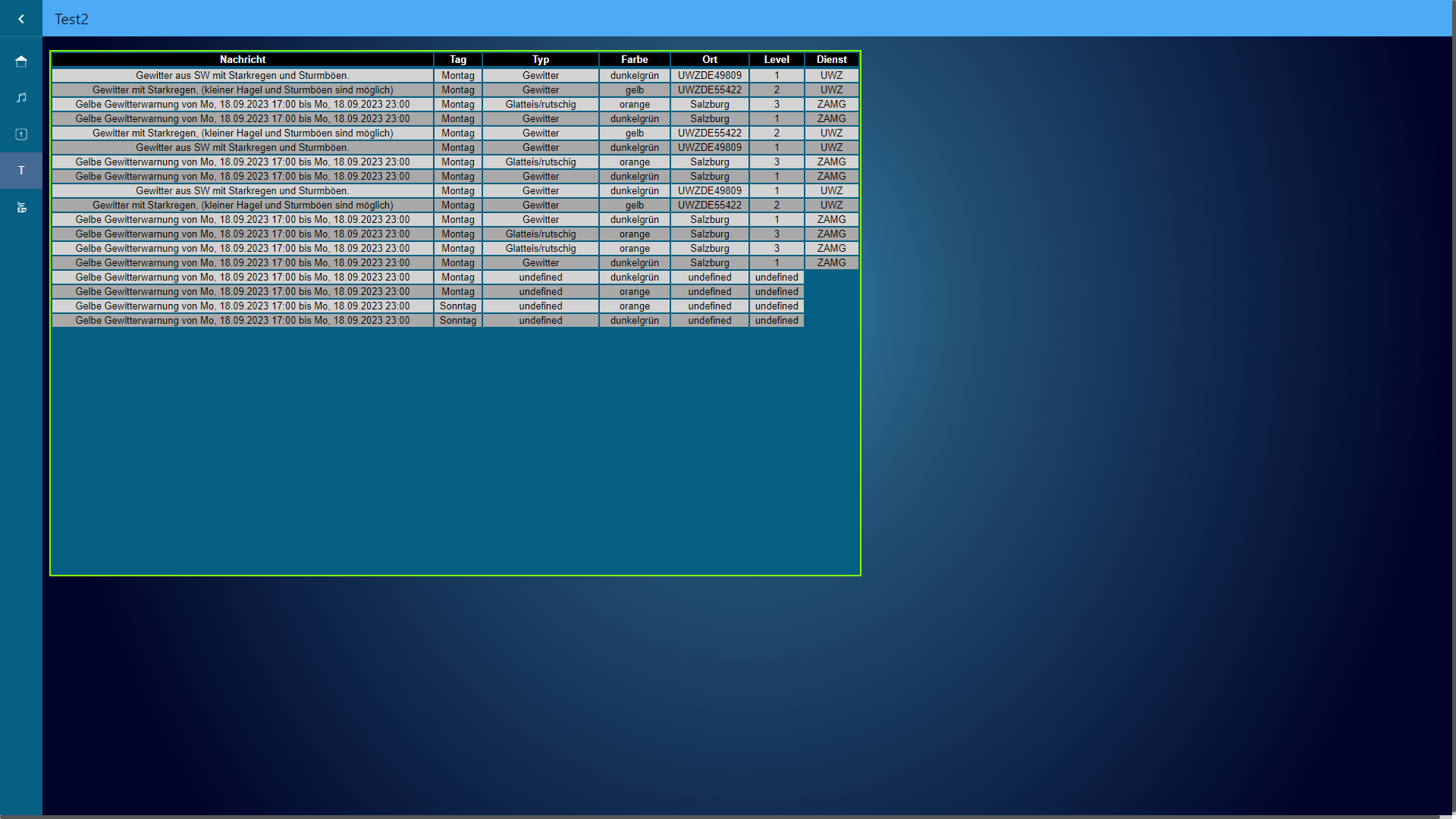Screen dimensions: 1456x819
Task: Click the first Glatteis/rutschig cell
Action: pos(541,105)
